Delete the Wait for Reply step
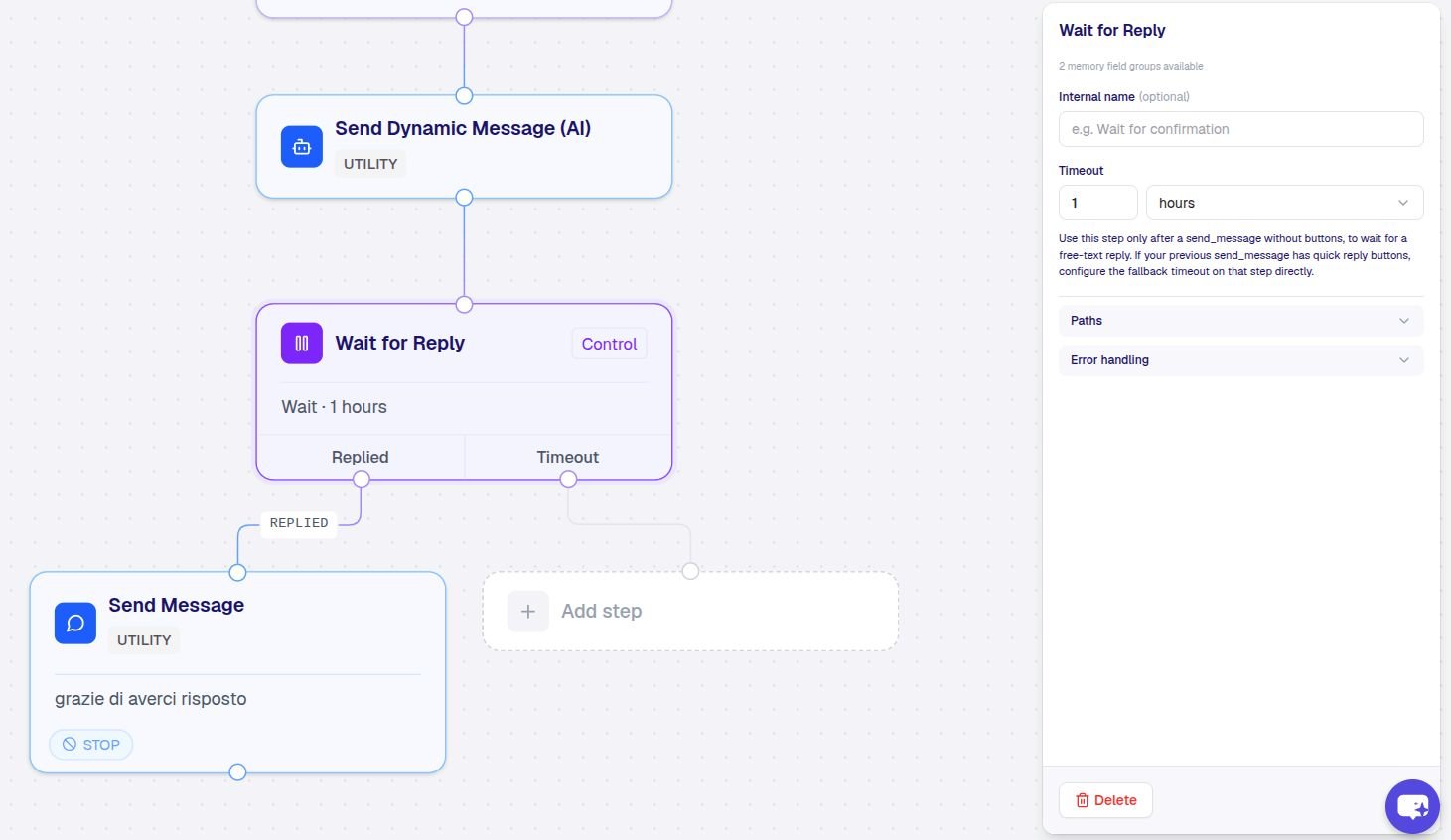The width and height of the screenshot is (1451, 840). (x=1105, y=800)
